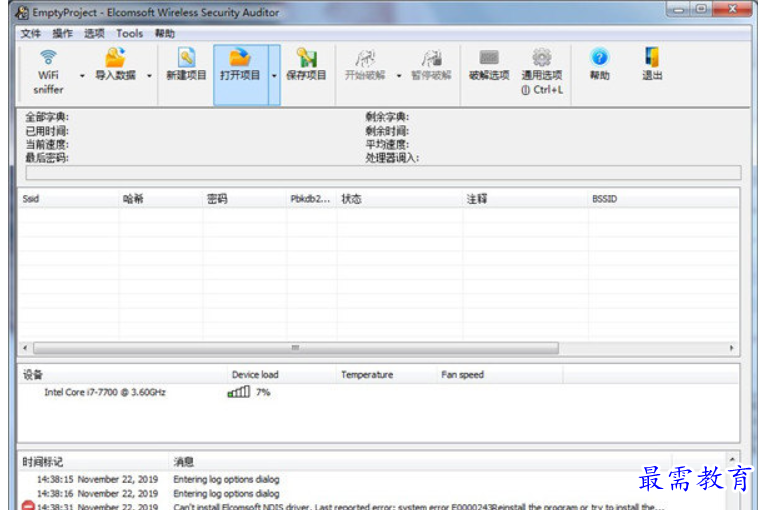Minimize the Wireless Security Auditor window
760x510 pixels.
click(678, 9)
